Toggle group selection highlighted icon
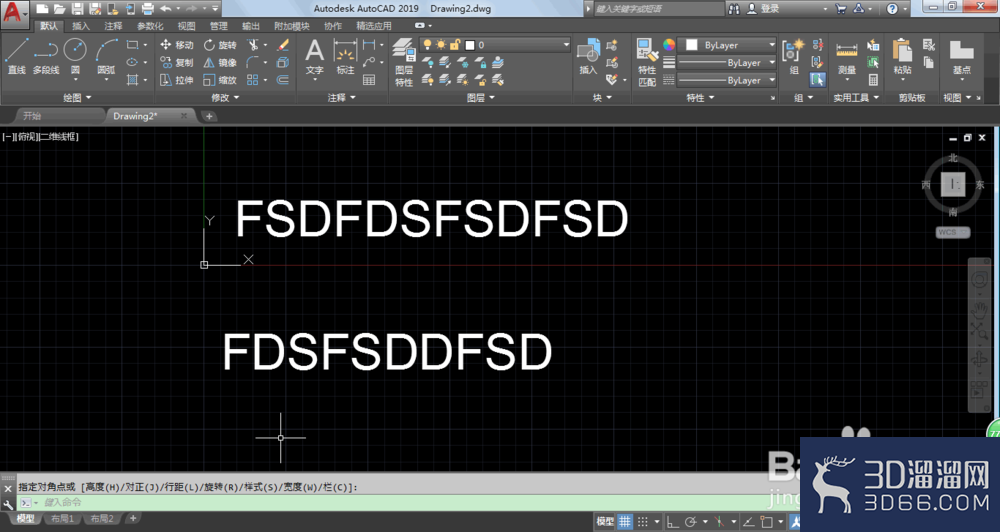Screen dimensions: 1000x532 (818, 80)
